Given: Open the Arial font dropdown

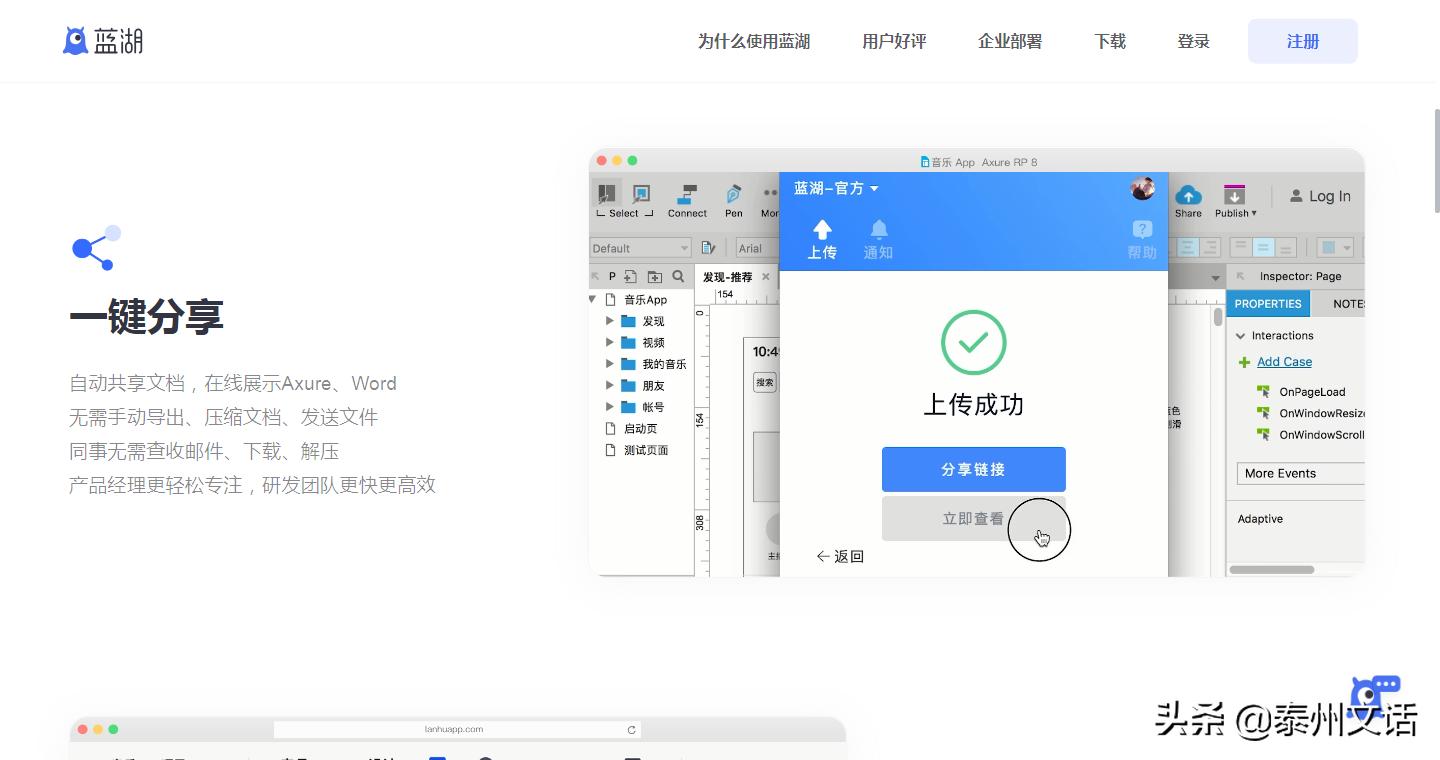Looking at the screenshot, I should 756,247.
